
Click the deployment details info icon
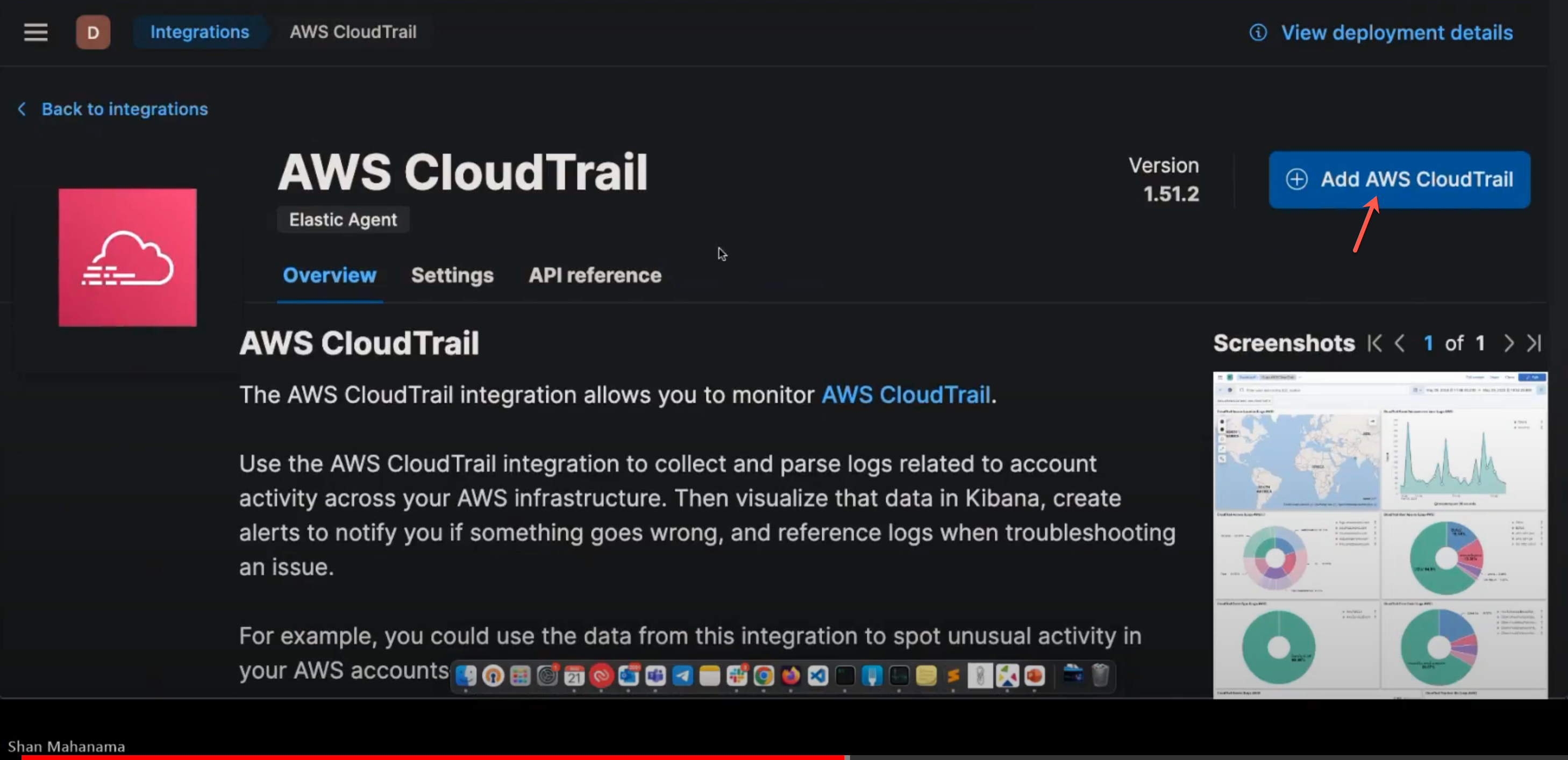click(1258, 32)
